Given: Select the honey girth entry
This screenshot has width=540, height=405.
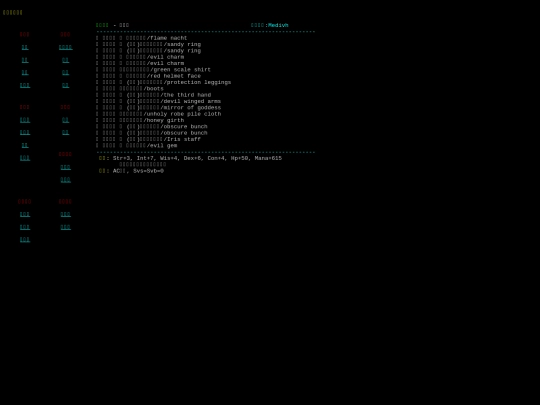Looking at the screenshot, I should (140, 120).
